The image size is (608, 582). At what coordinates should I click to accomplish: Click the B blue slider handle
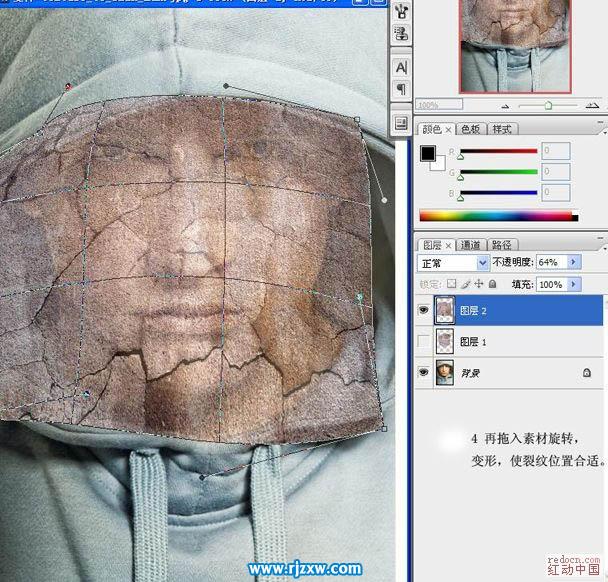coord(461,198)
